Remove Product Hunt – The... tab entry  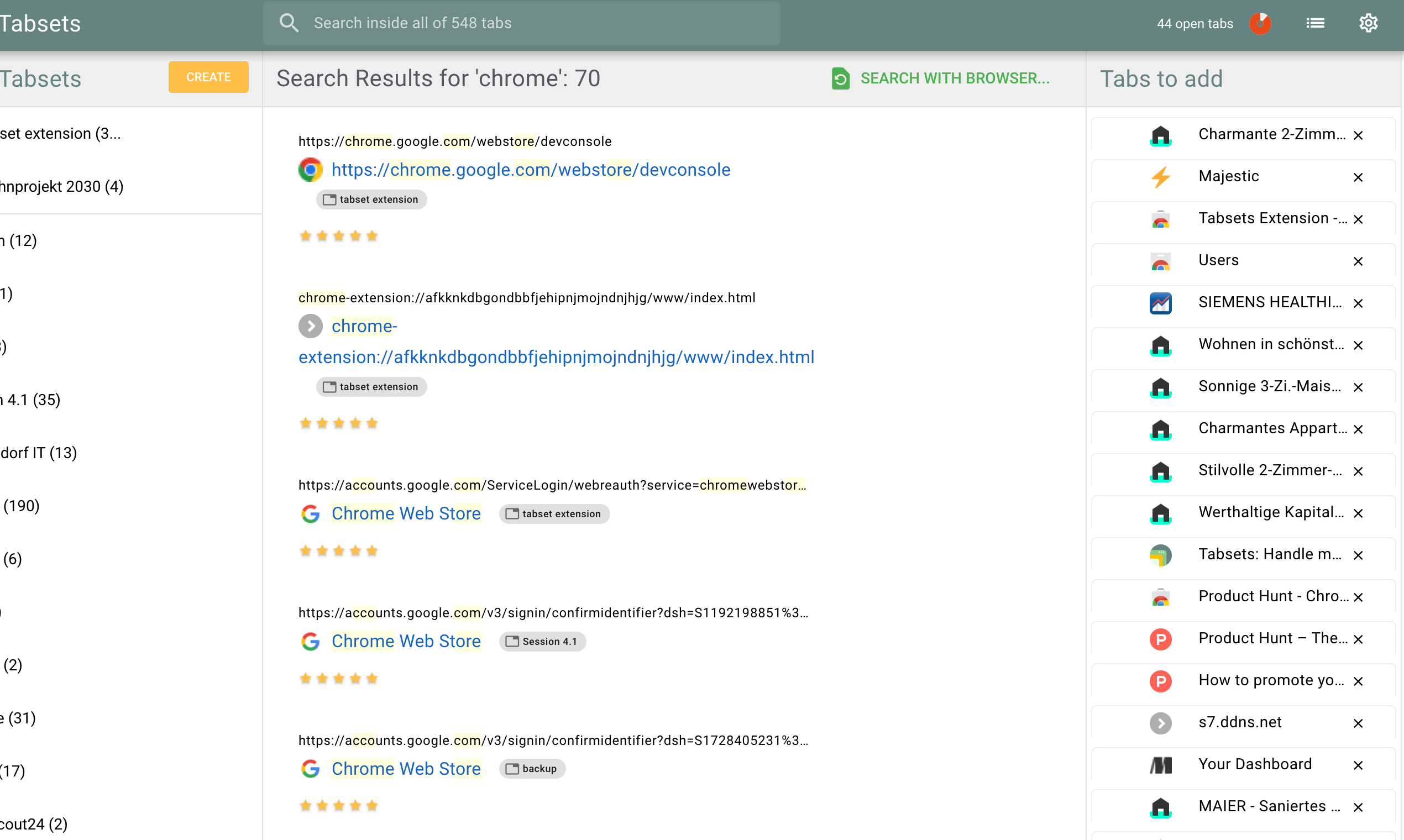tap(1358, 639)
